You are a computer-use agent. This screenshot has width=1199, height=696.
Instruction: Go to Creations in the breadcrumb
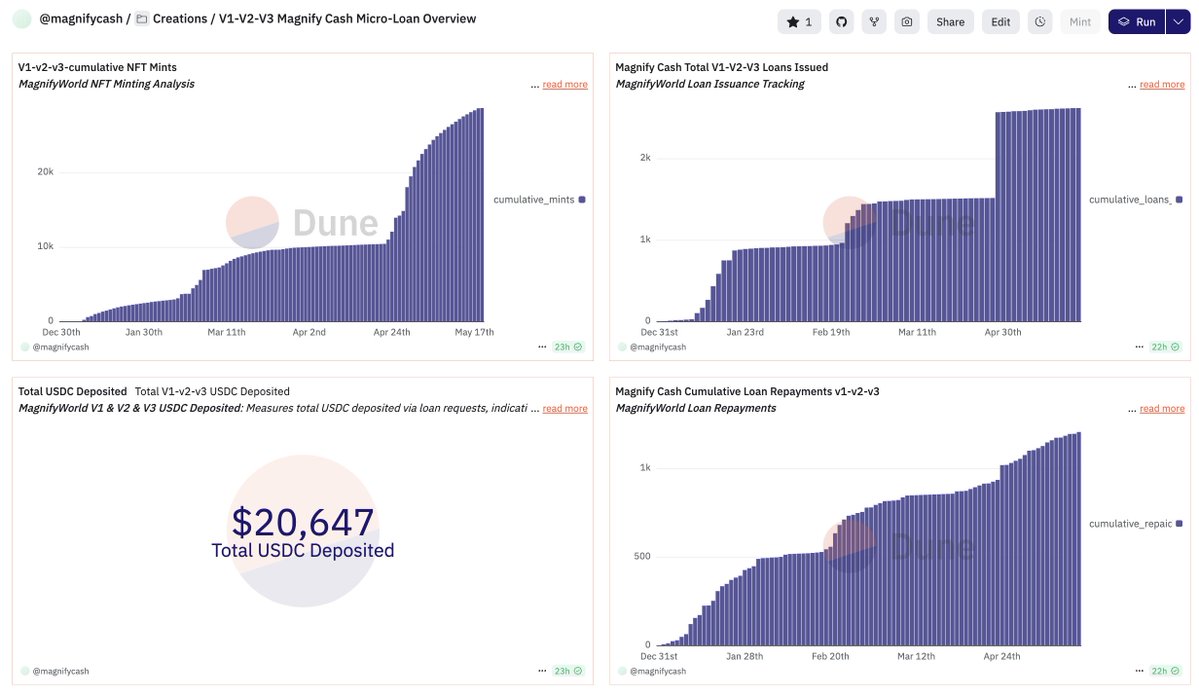pyautogui.click(x=180, y=19)
